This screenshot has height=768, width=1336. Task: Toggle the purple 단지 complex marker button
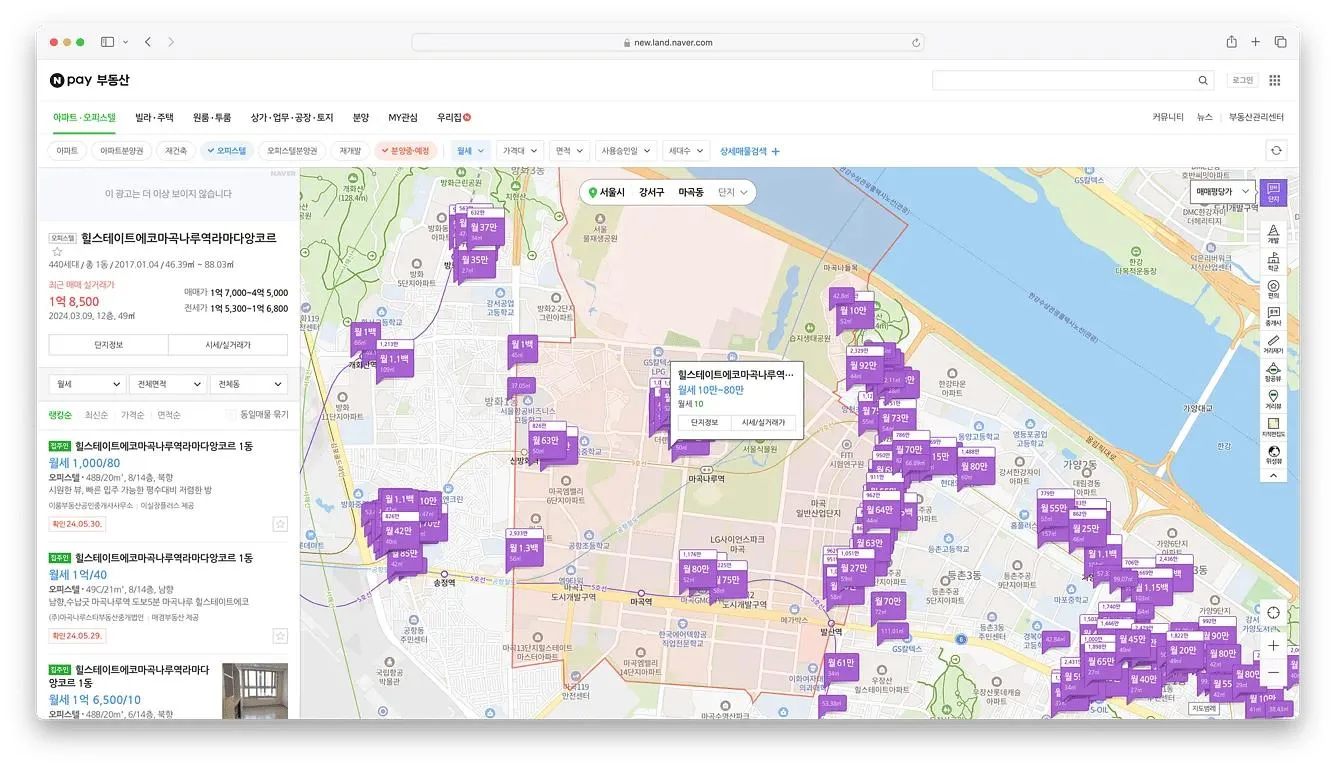pos(1273,192)
